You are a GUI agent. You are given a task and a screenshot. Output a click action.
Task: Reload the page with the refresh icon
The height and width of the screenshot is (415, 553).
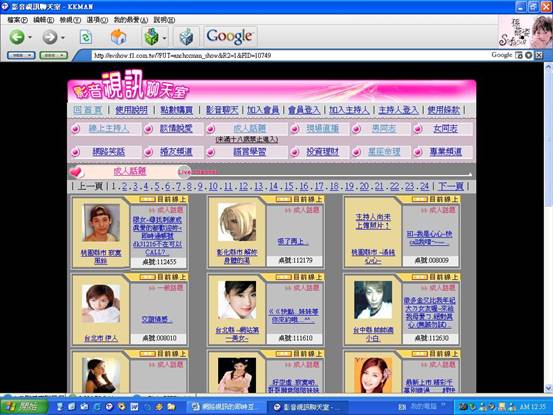(86, 37)
